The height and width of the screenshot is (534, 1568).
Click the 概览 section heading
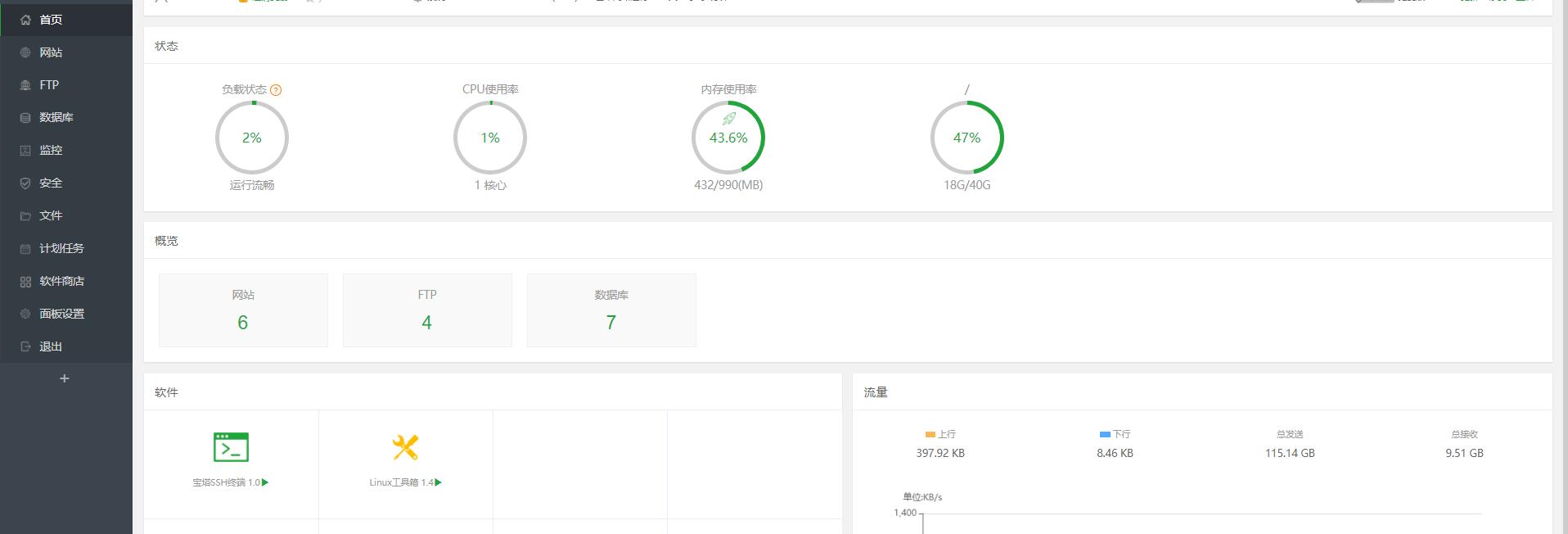(166, 241)
